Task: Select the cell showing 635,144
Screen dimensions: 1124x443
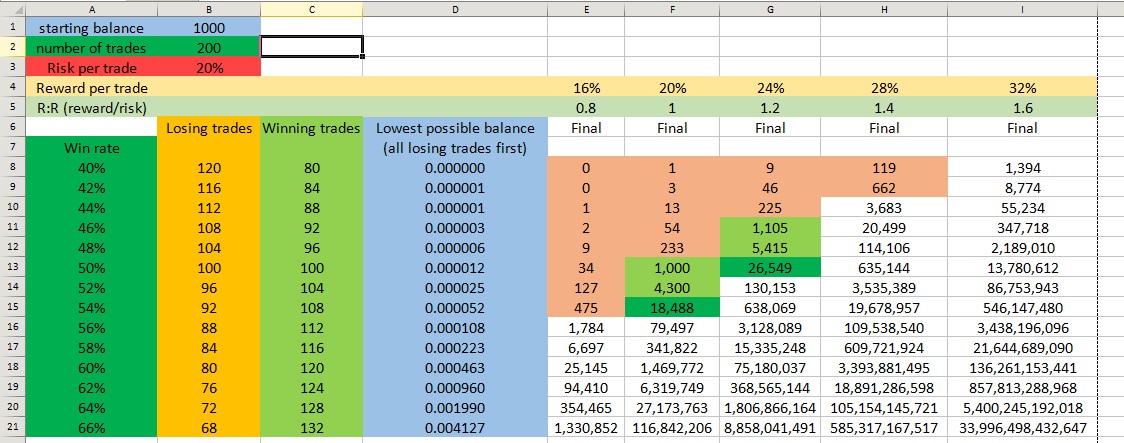Action: (x=884, y=269)
